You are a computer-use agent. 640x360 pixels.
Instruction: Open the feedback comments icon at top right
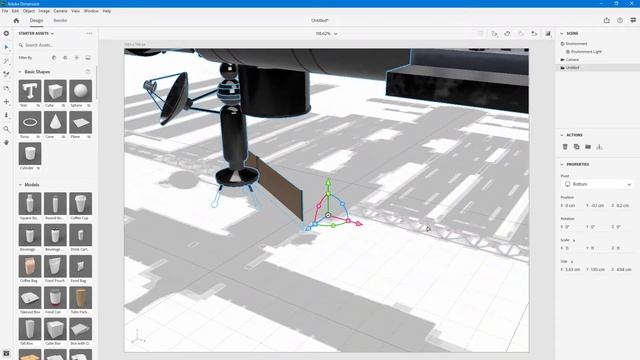633,20
